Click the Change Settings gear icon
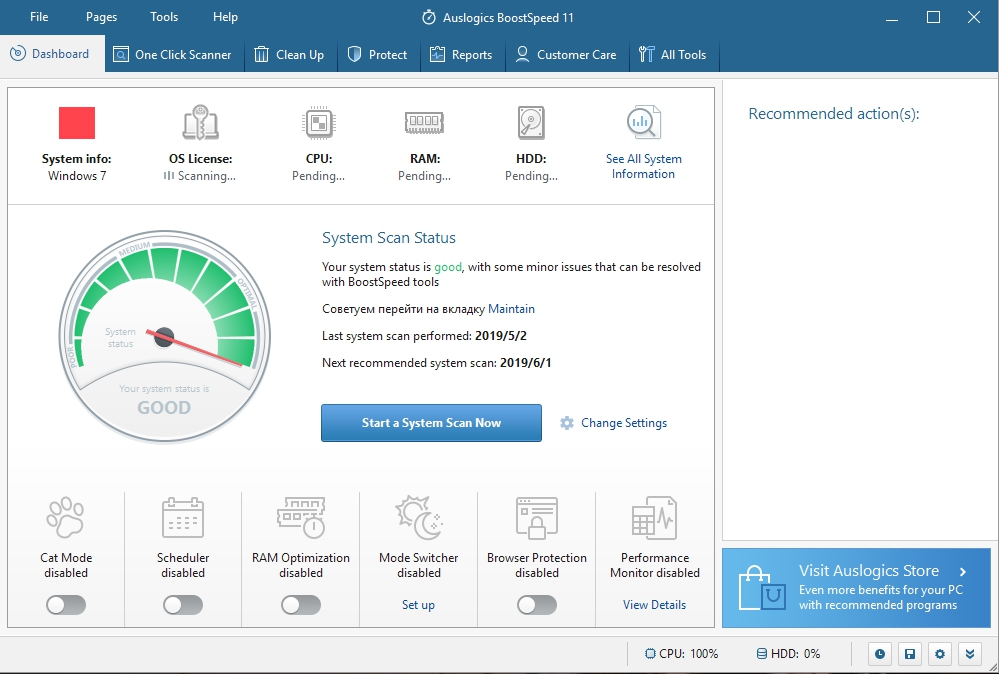Viewport: 999px width, 674px height. (x=566, y=423)
